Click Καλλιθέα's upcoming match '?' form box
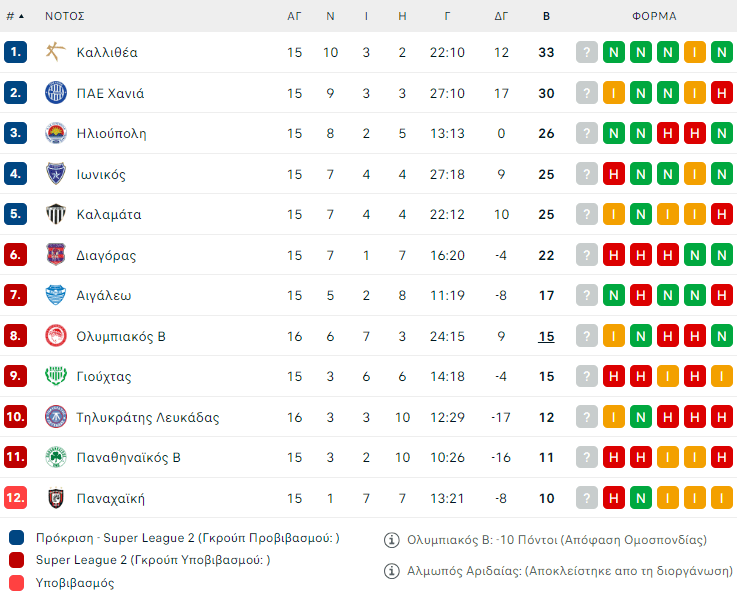Screen dimensions: 737x595 point(587,52)
